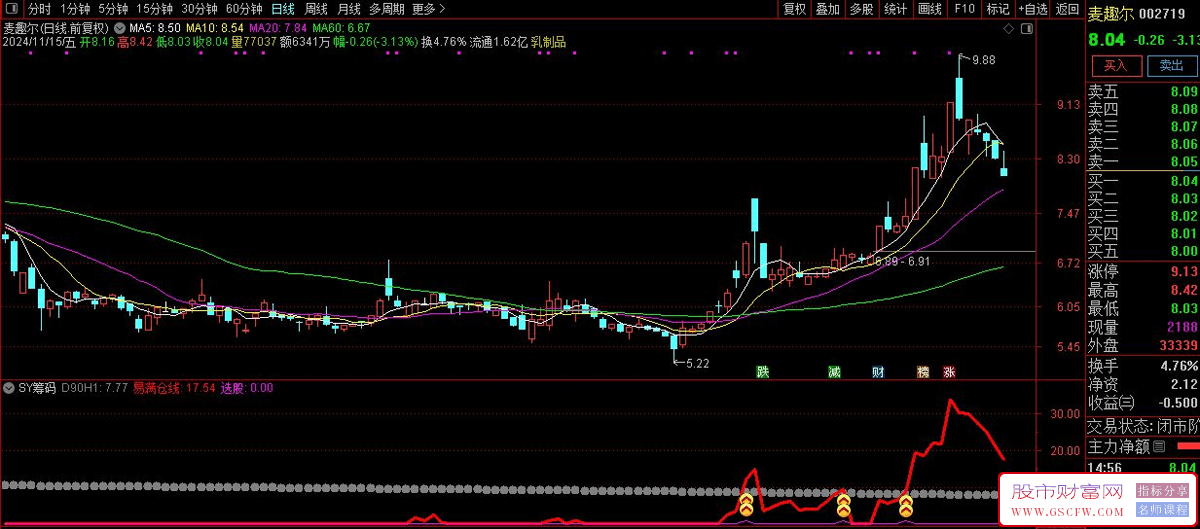Click the 6.89 - 6.91 price range label
Viewport: 1200px width, 529px height.
(x=902, y=261)
